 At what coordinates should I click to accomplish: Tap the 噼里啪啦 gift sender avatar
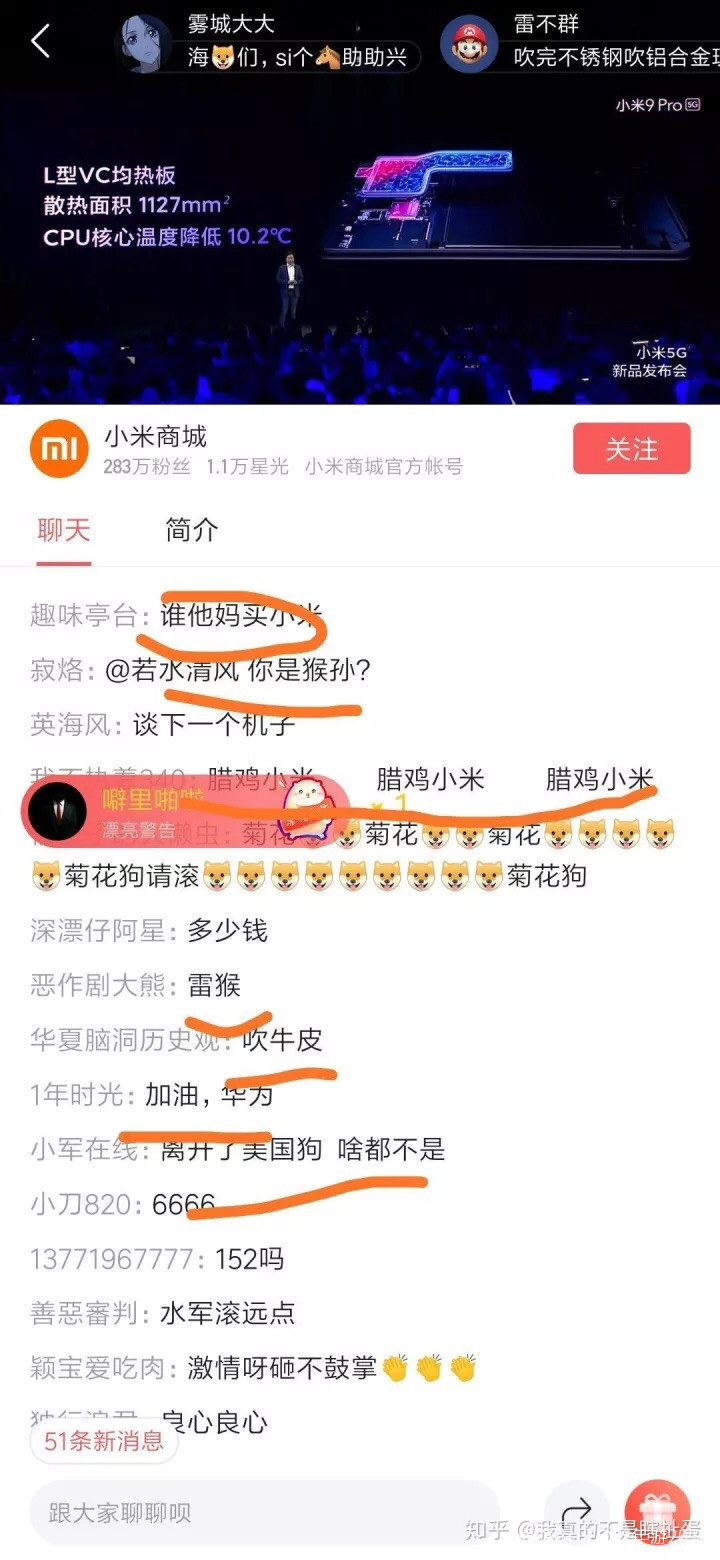pos(57,811)
